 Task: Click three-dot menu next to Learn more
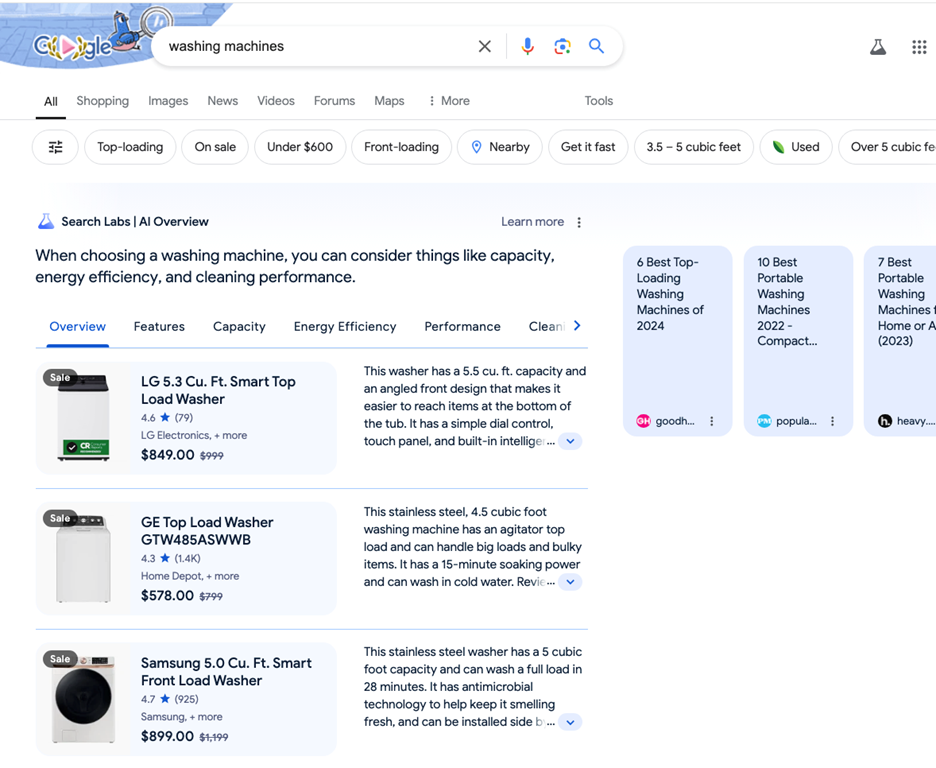[x=579, y=222]
